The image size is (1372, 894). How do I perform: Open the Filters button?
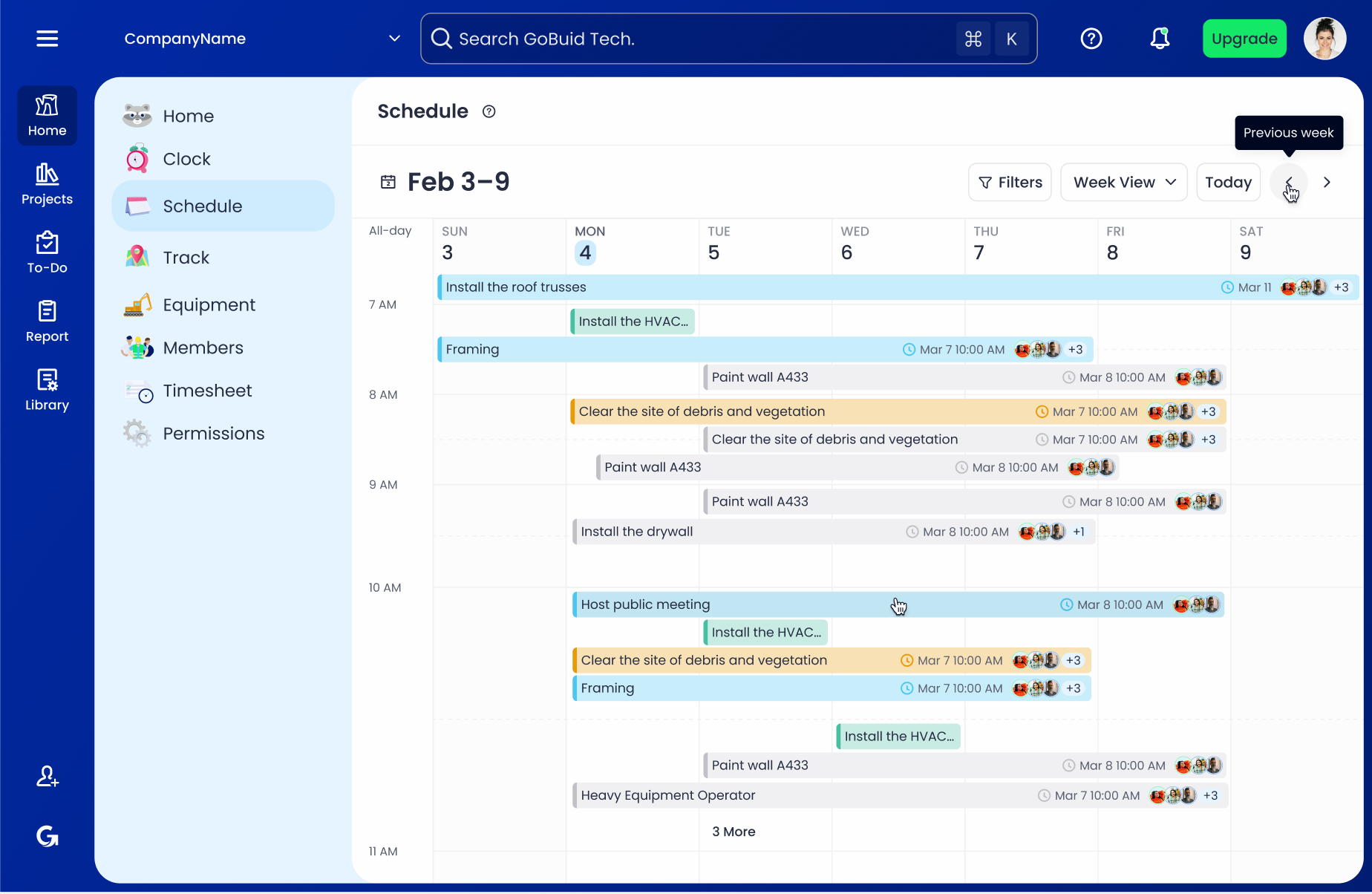pyautogui.click(x=1010, y=182)
